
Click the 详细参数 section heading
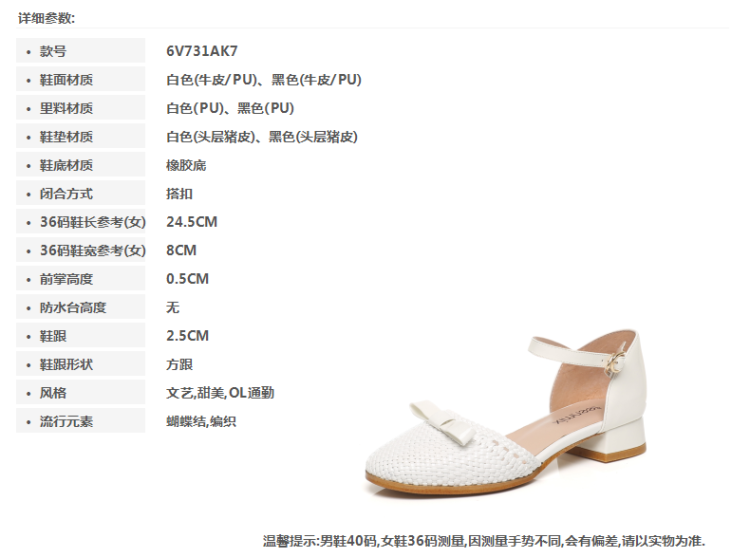pos(46,18)
